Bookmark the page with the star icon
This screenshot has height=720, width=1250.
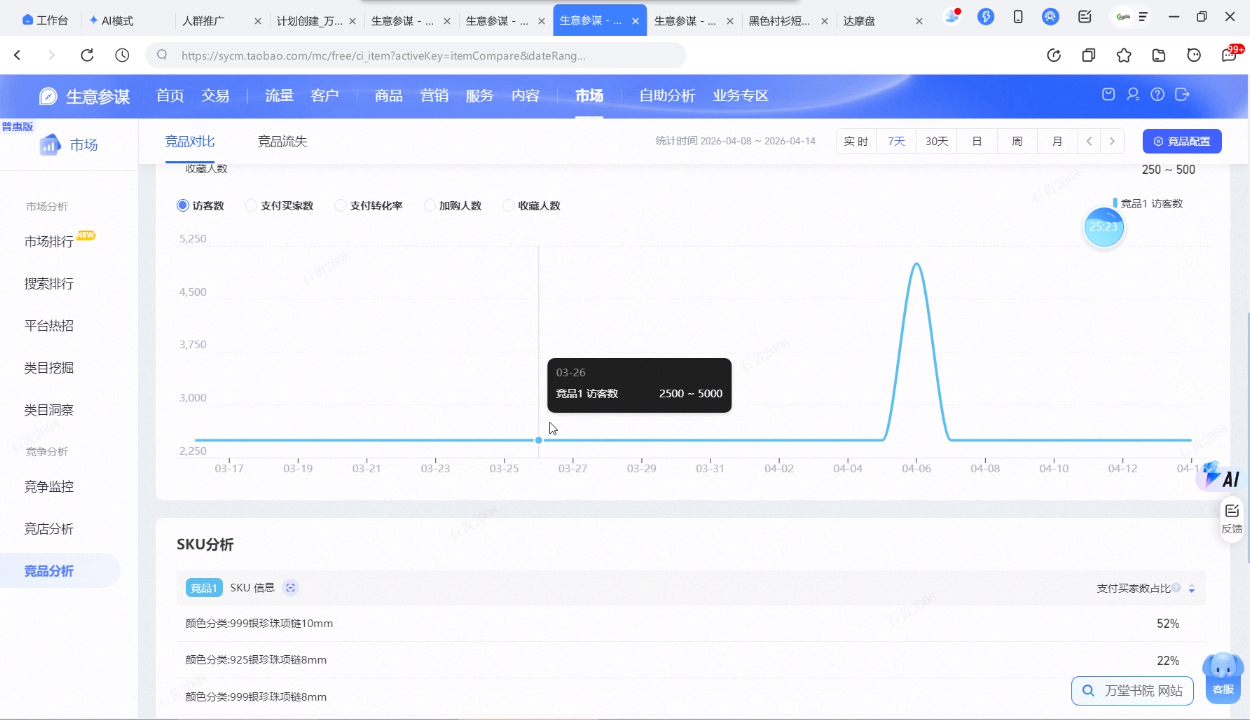[x=1124, y=55]
